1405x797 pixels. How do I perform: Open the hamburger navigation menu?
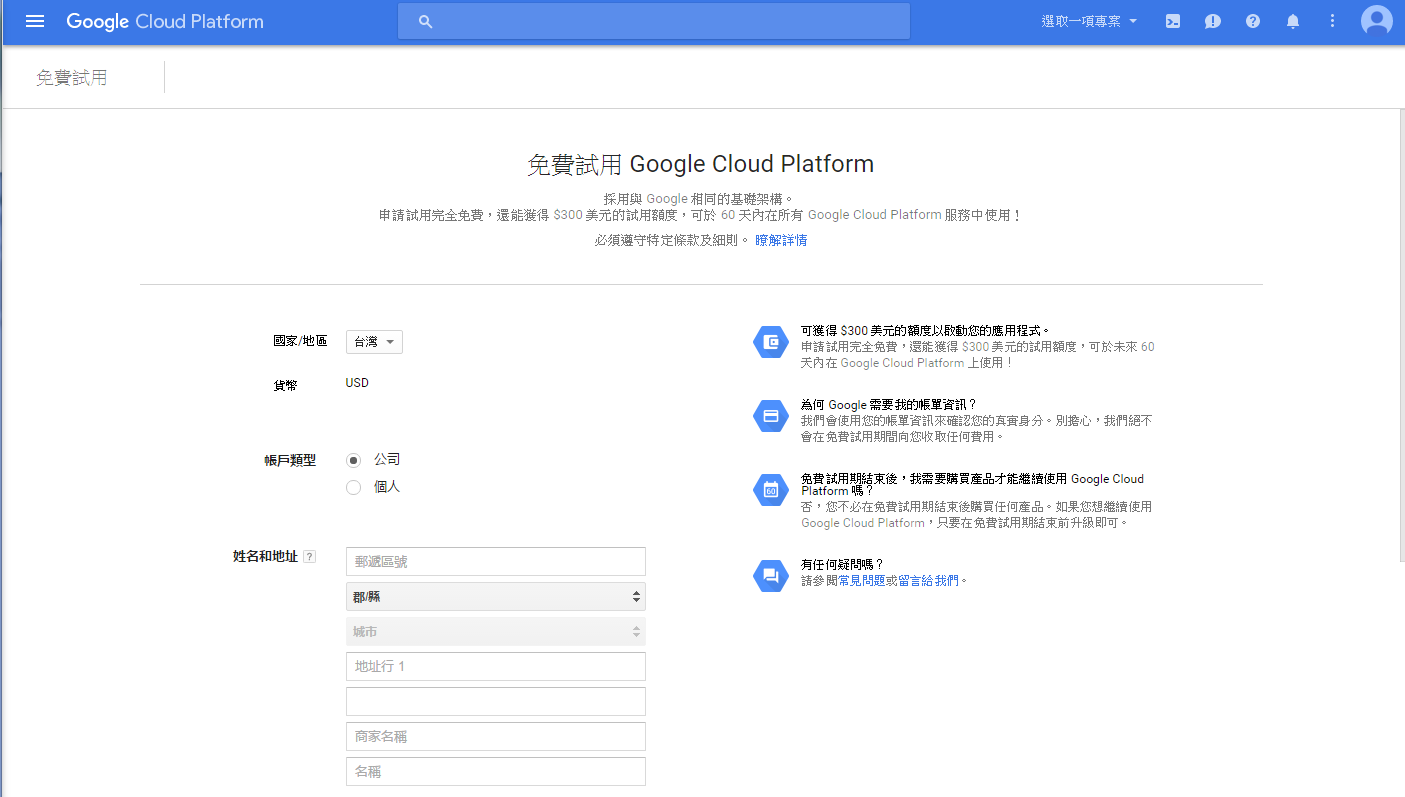click(35, 21)
